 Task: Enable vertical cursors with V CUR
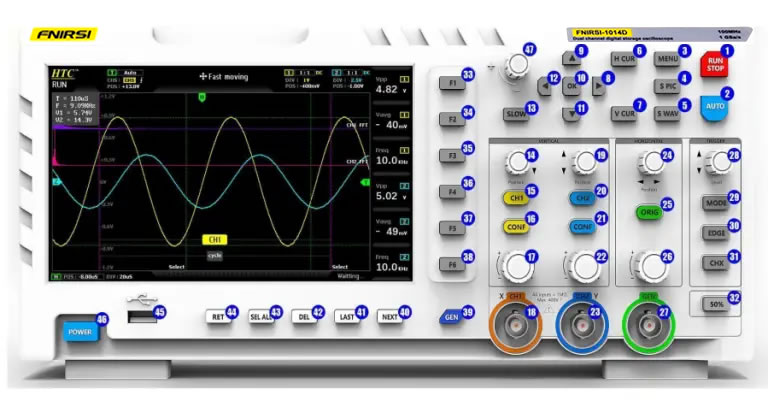pyautogui.click(x=624, y=114)
